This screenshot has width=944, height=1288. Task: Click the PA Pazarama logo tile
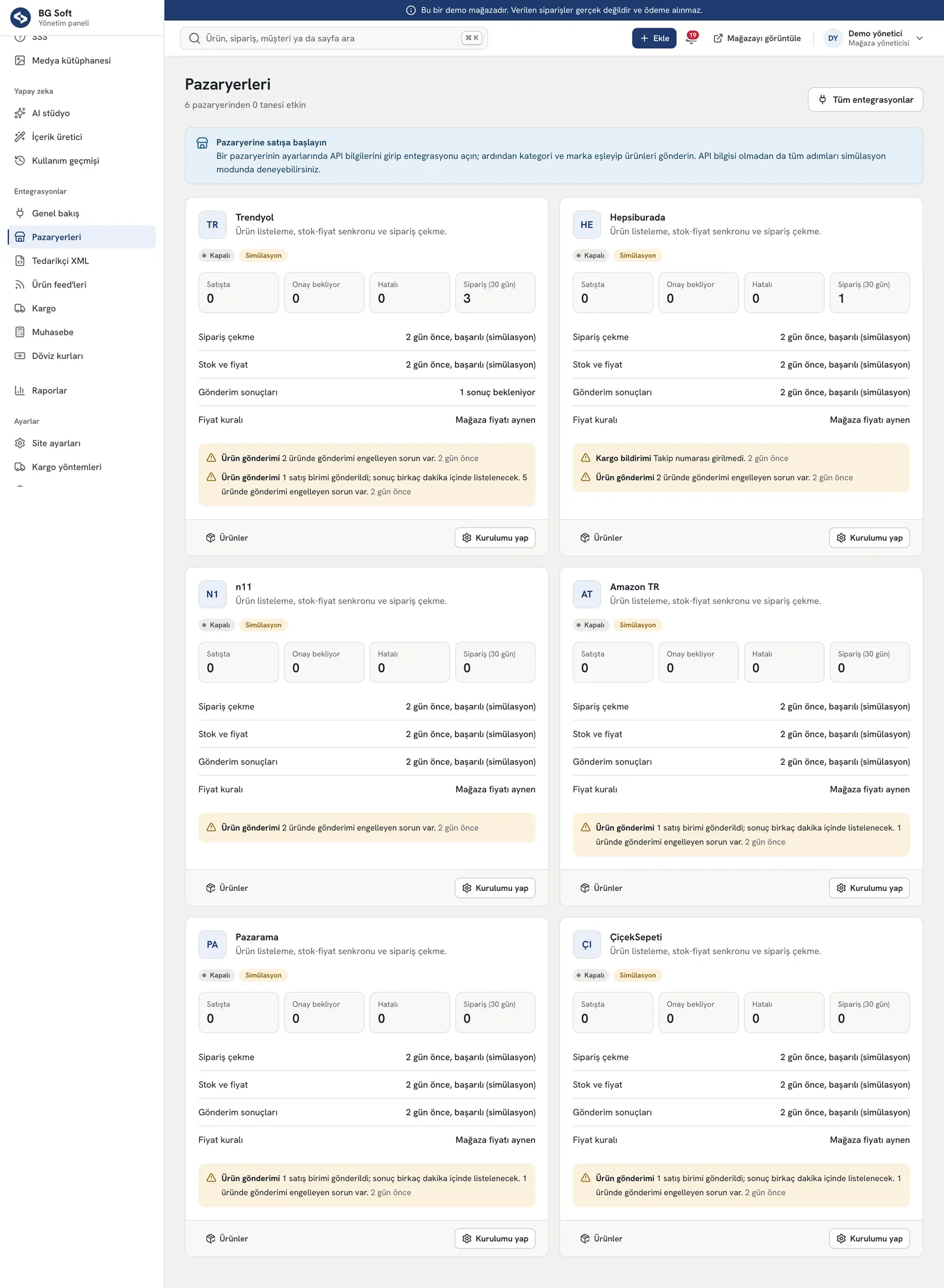coord(212,945)
